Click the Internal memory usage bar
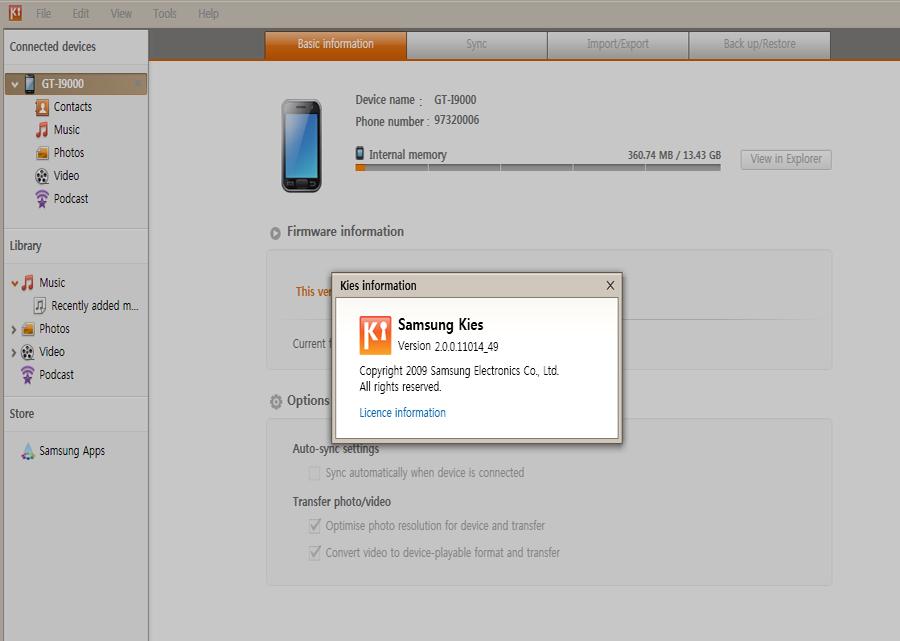Viewport: 900px width, 641px height. (538, 168)
